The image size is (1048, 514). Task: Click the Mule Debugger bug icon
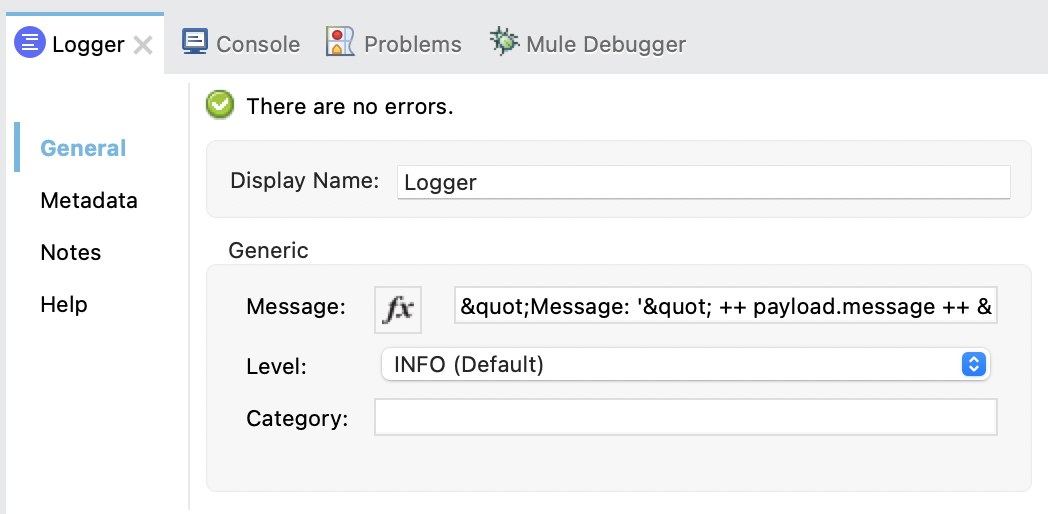pos(504,42)
